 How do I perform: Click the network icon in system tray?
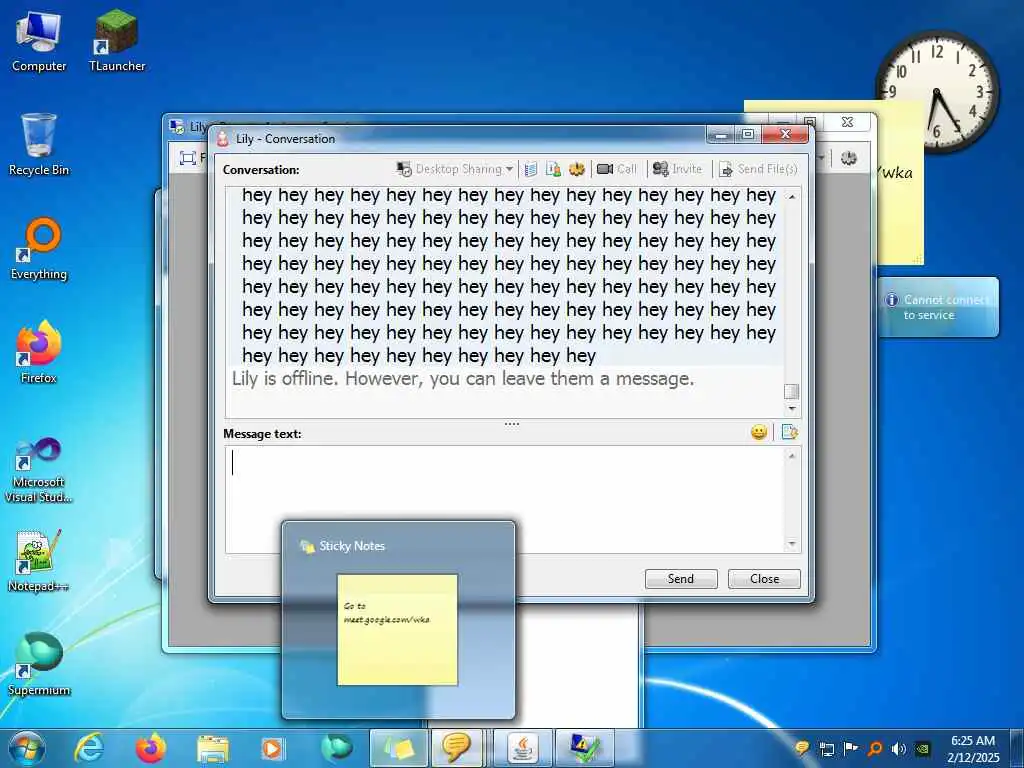click(827, 748)
